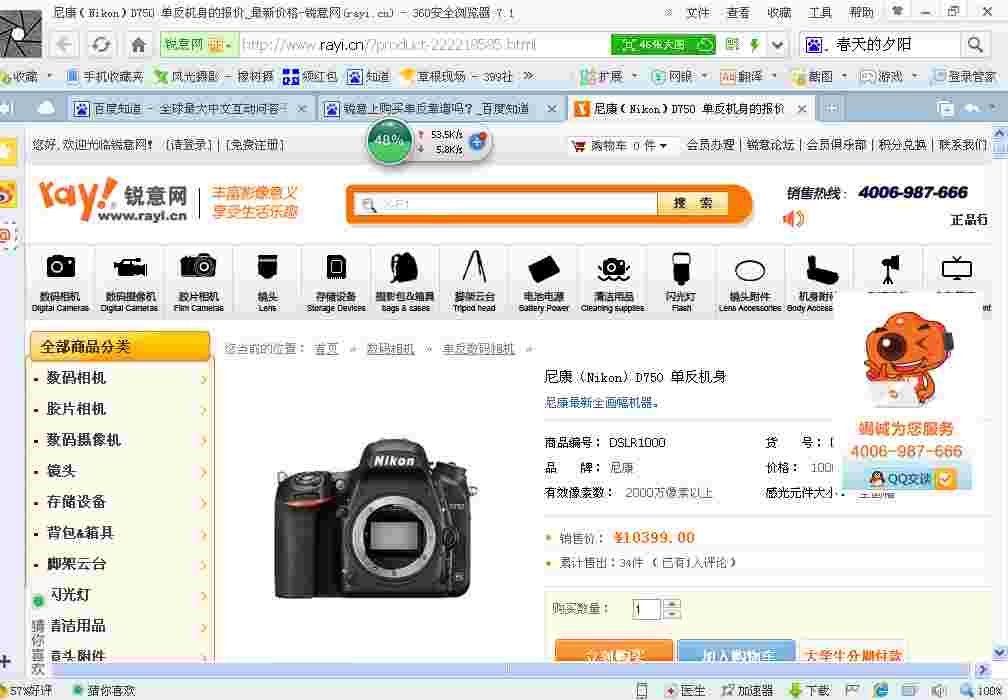This screenshot has width=1008, height=700.
Task: Click the browser refresh button
Action: (x=100, y=45)
